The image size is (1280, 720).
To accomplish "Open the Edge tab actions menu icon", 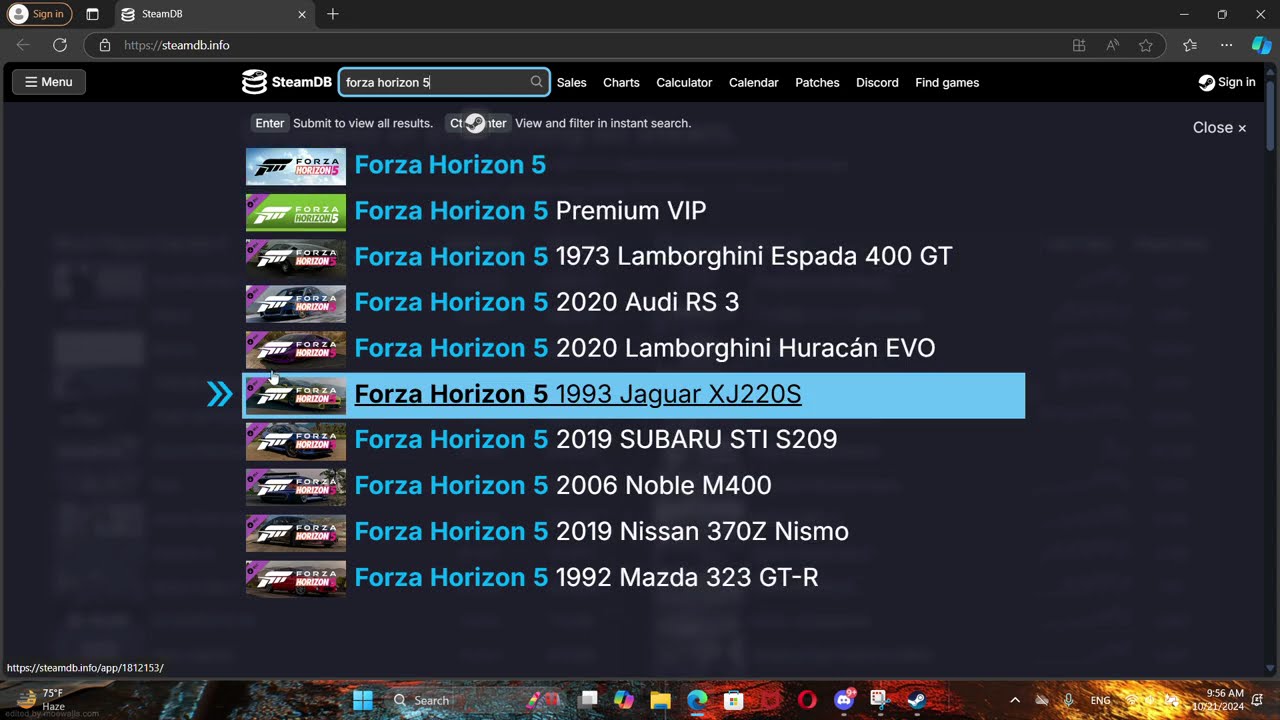I will [x=92, y=14].
